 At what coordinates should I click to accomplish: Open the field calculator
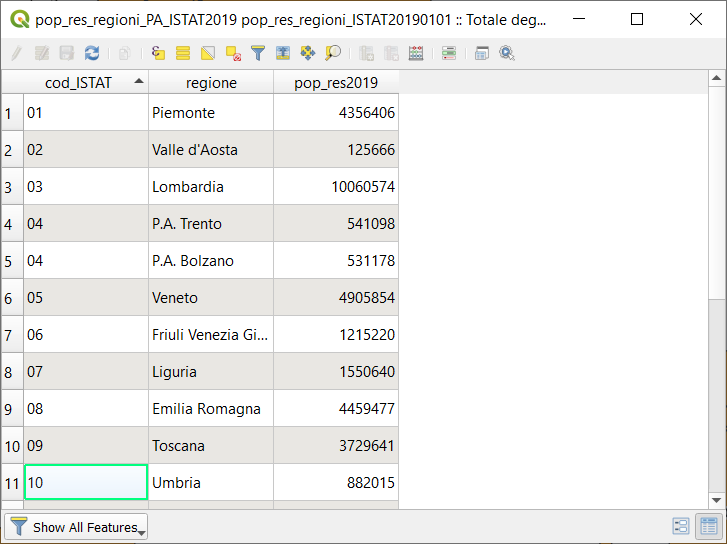(416, 53)
